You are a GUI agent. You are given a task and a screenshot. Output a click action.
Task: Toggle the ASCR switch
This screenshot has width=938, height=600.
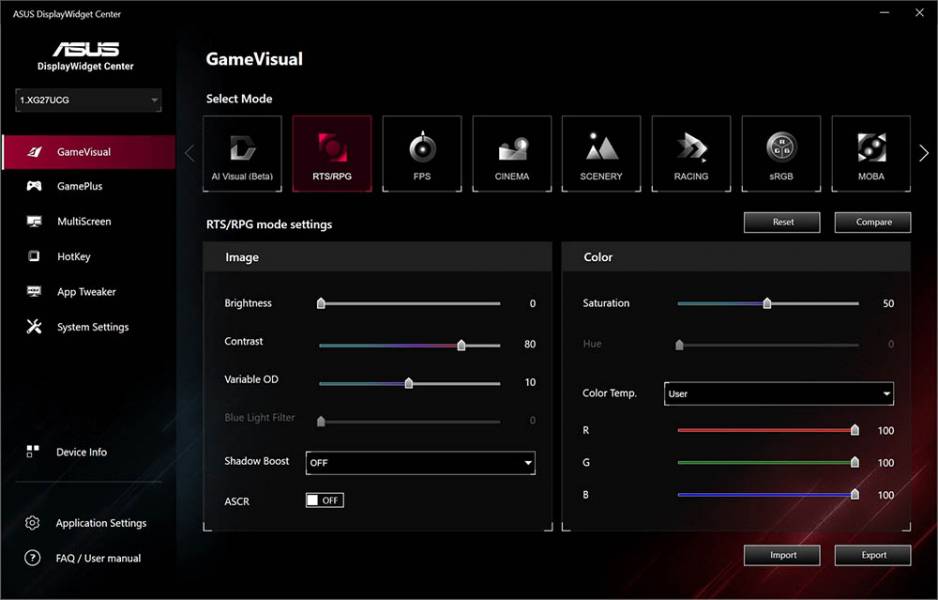[325, 500]
